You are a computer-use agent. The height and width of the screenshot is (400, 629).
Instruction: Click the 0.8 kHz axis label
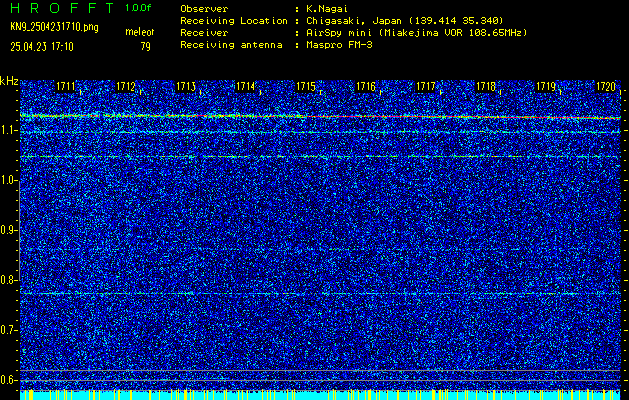8,280
